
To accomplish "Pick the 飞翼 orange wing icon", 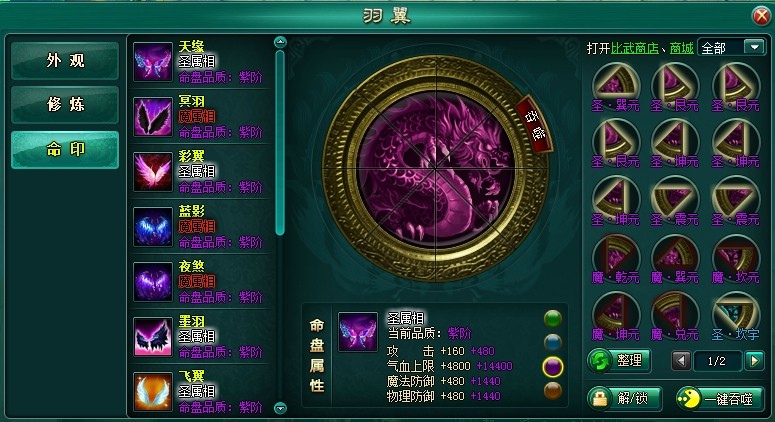I will point(153,392).
